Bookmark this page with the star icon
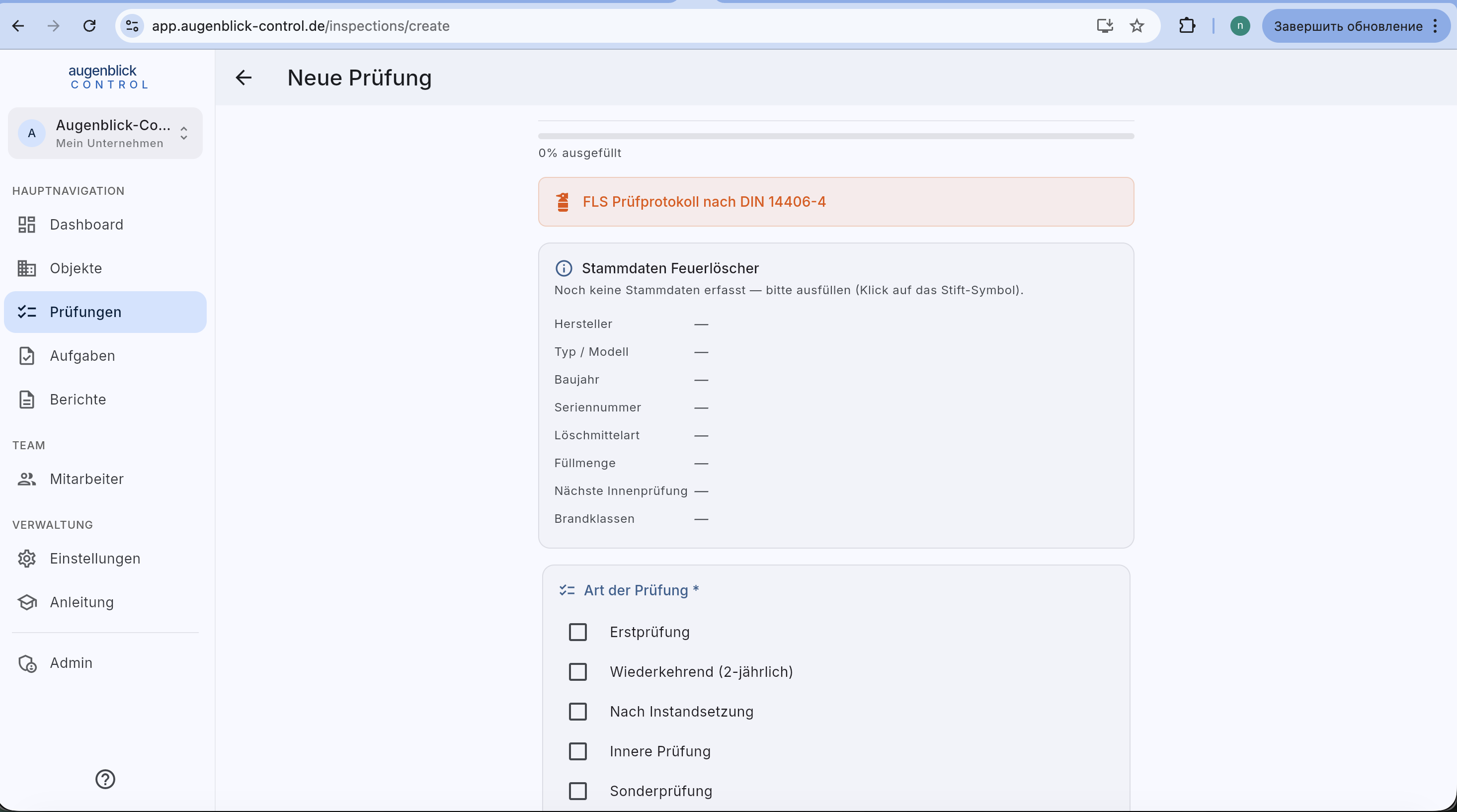 click(x=1137, y=26)
